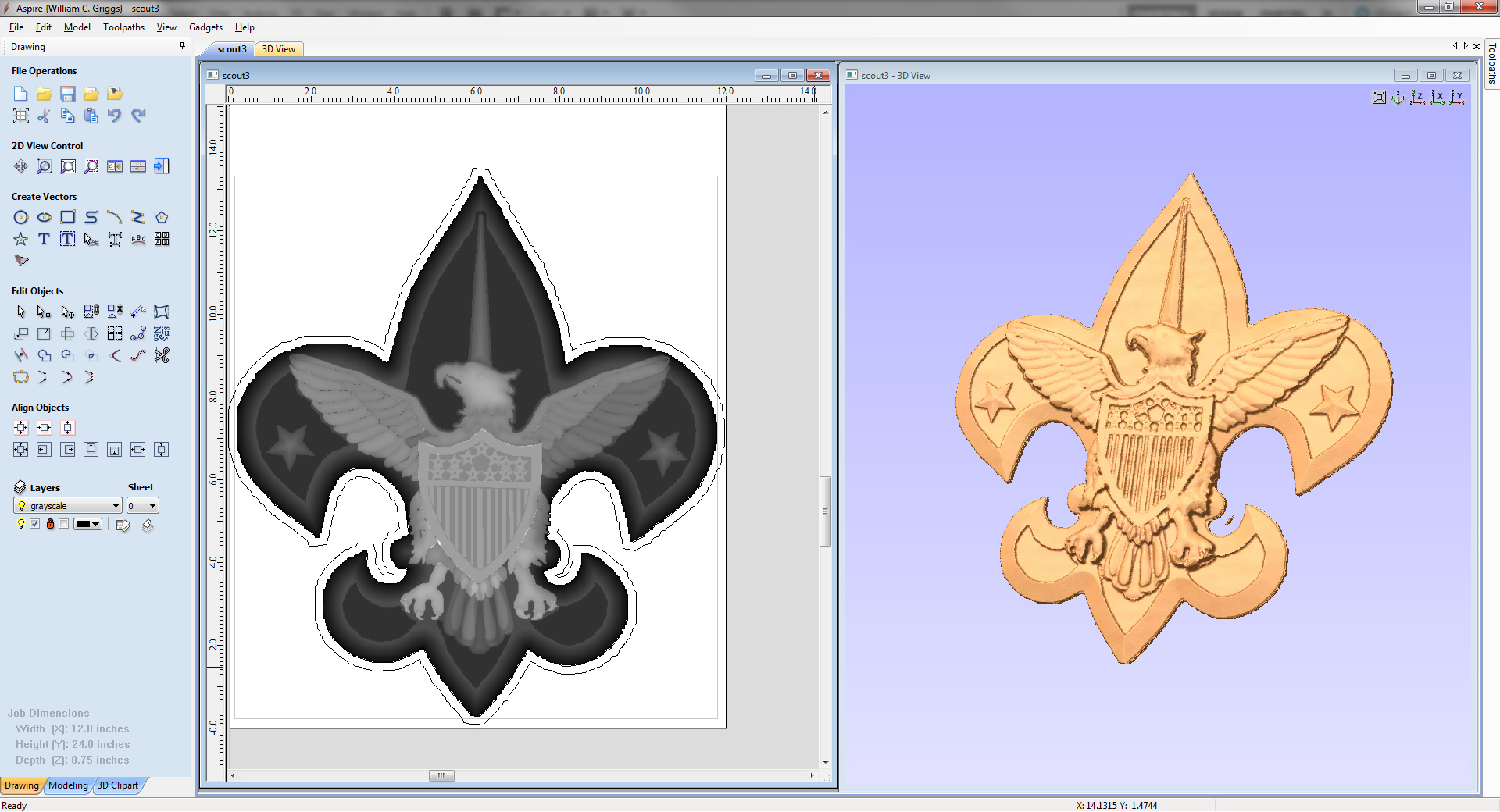
Task: Click the Align to material center icon
Action: 21,427
